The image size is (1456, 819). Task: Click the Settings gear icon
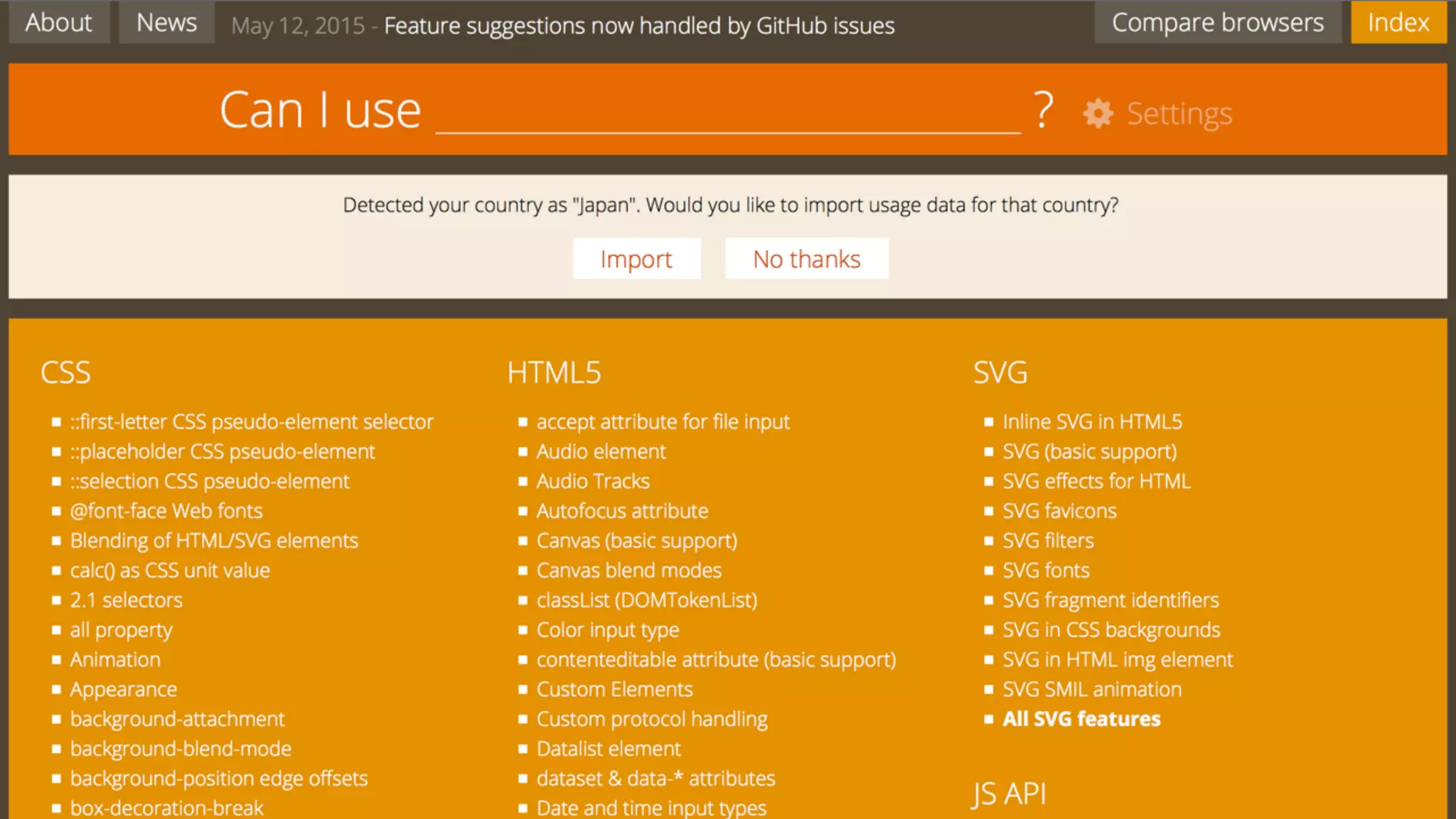point(1098,114)
